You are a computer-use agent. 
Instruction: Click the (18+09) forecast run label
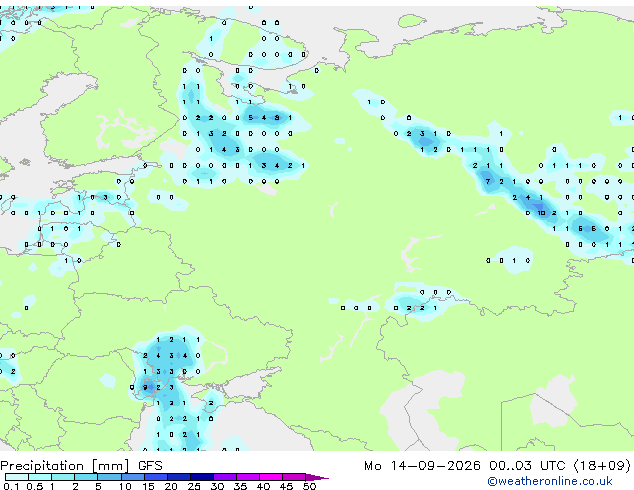point(602,466)
